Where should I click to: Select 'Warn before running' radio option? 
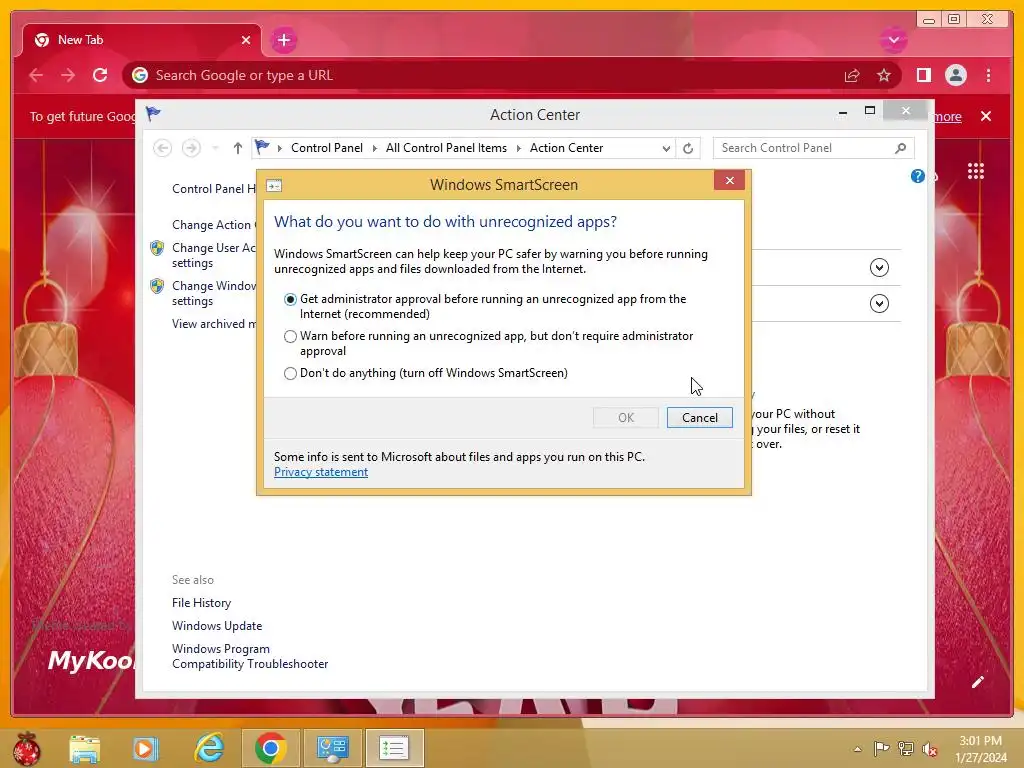290,336
